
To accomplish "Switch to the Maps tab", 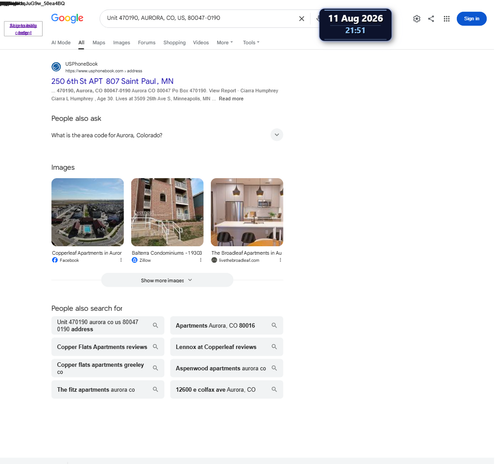I will tap(99, 43).
